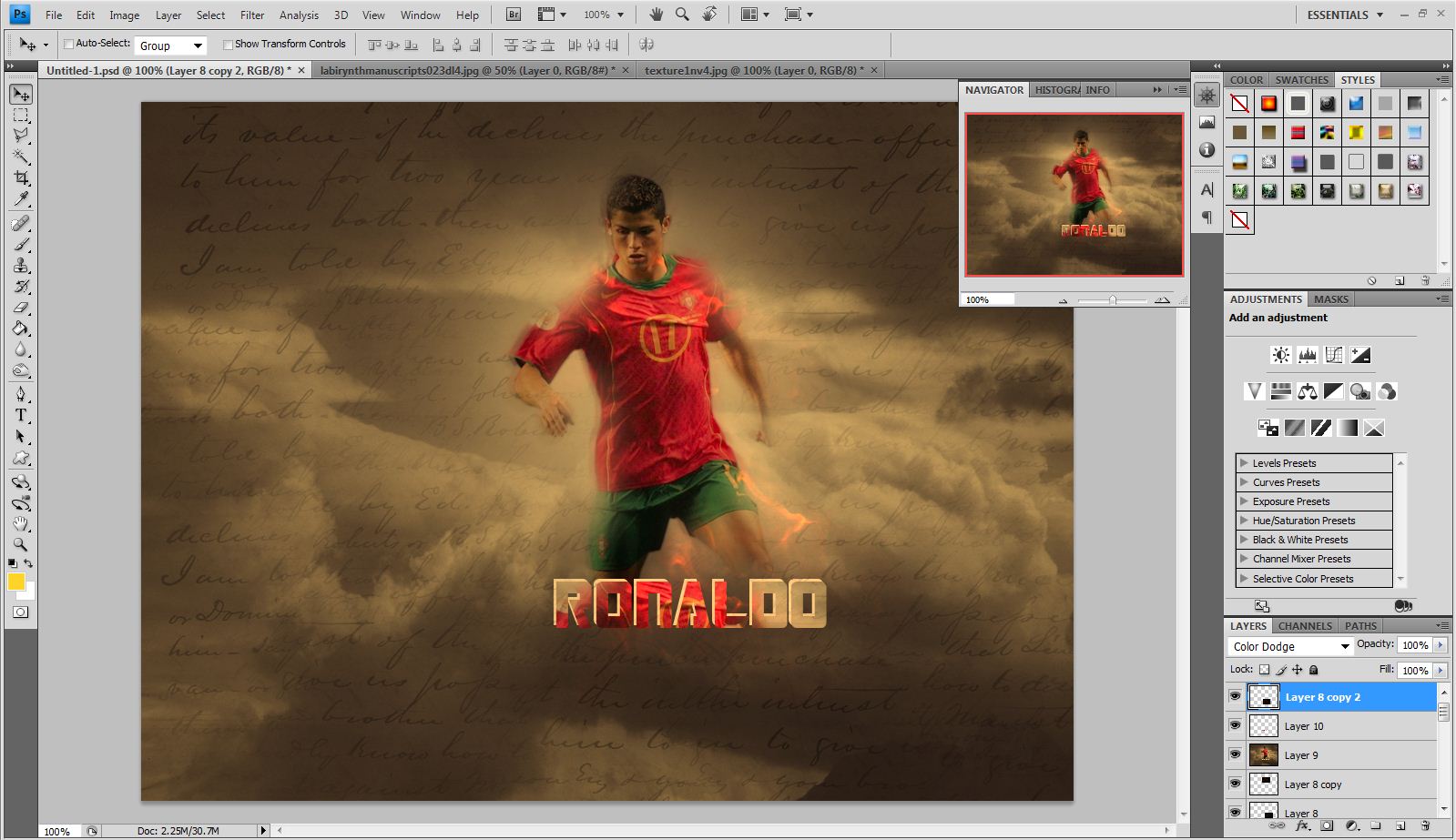
Task: Select the Magic Wand tool
Action: point(21,157)
